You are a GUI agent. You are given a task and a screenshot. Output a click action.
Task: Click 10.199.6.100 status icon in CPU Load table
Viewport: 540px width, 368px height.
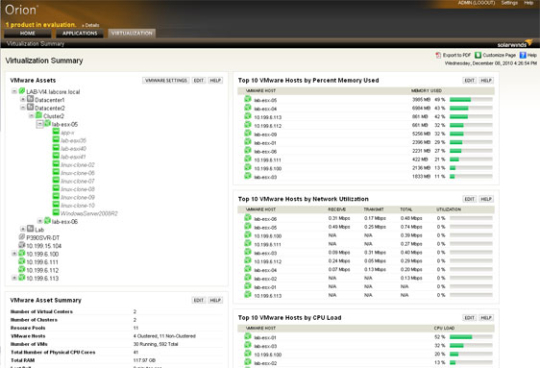coord(248,354)
